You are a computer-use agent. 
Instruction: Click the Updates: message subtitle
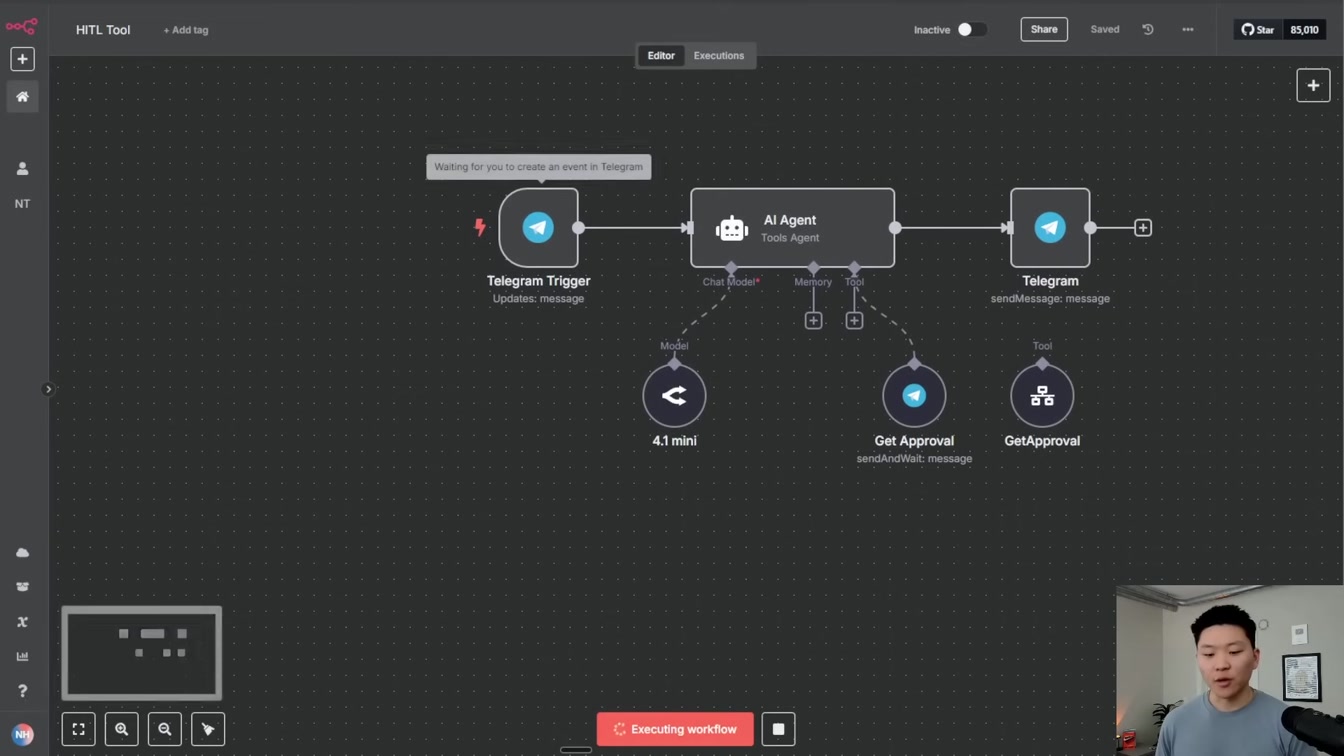click(538, 299)
